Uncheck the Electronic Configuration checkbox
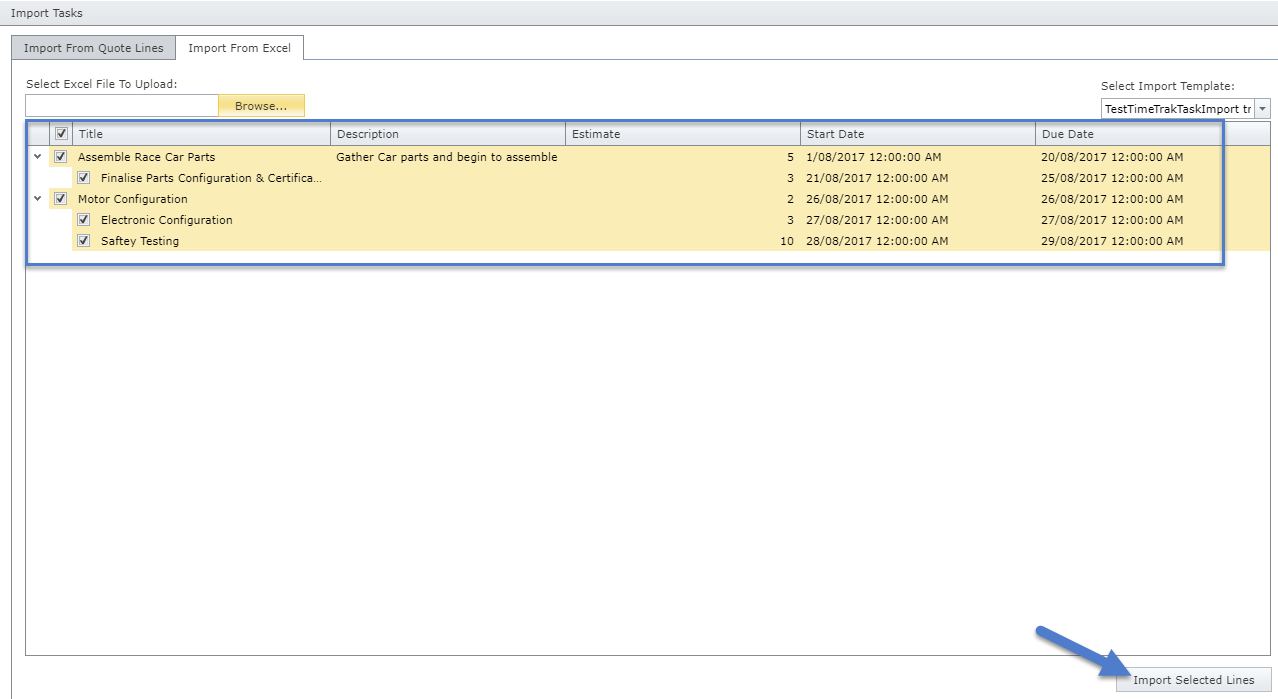 pos(84,220)
